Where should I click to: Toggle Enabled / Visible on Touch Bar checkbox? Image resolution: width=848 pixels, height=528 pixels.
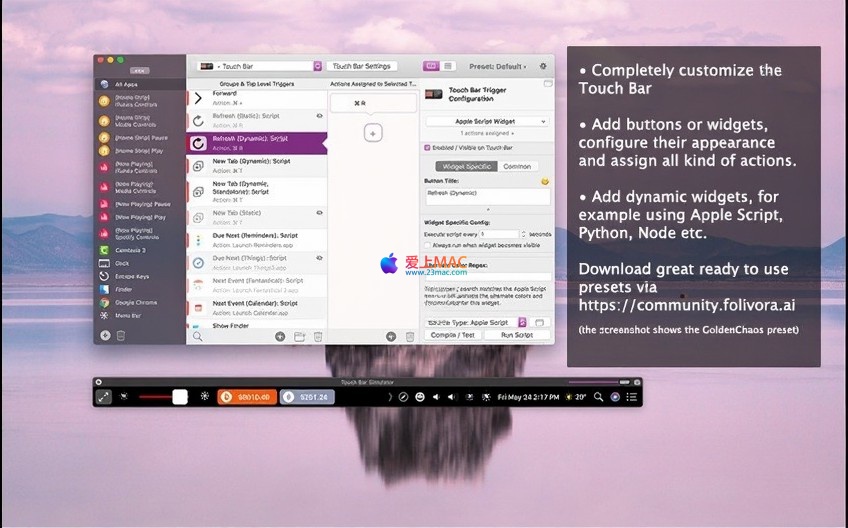(429, 147)
